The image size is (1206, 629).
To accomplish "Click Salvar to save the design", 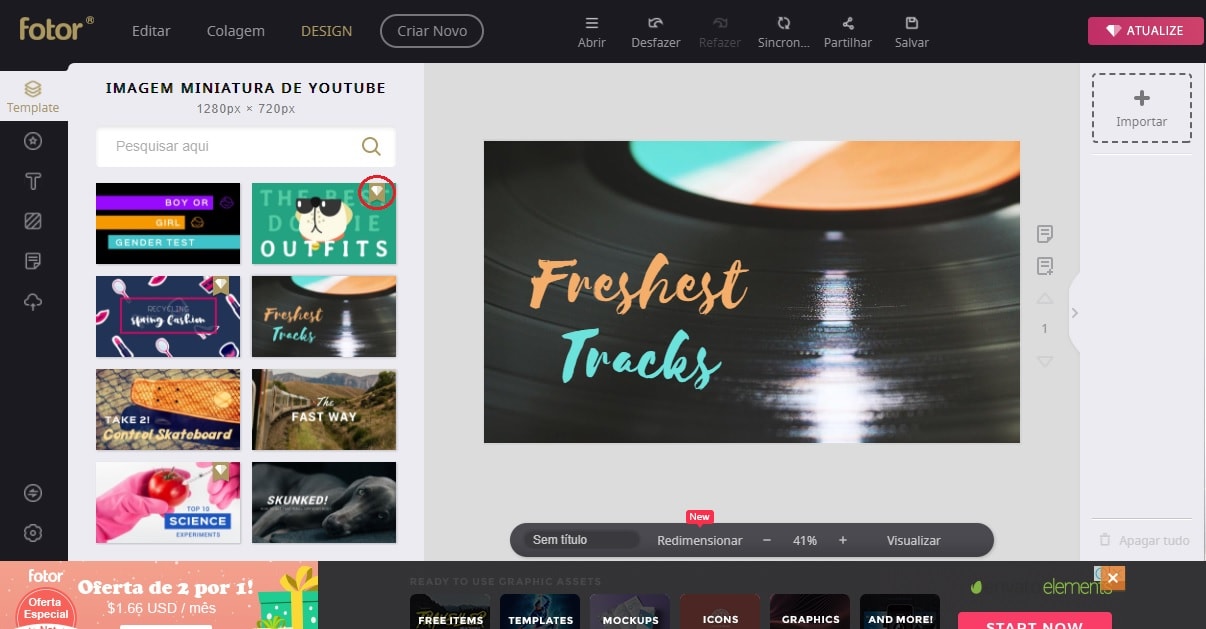I will (912, 32).
